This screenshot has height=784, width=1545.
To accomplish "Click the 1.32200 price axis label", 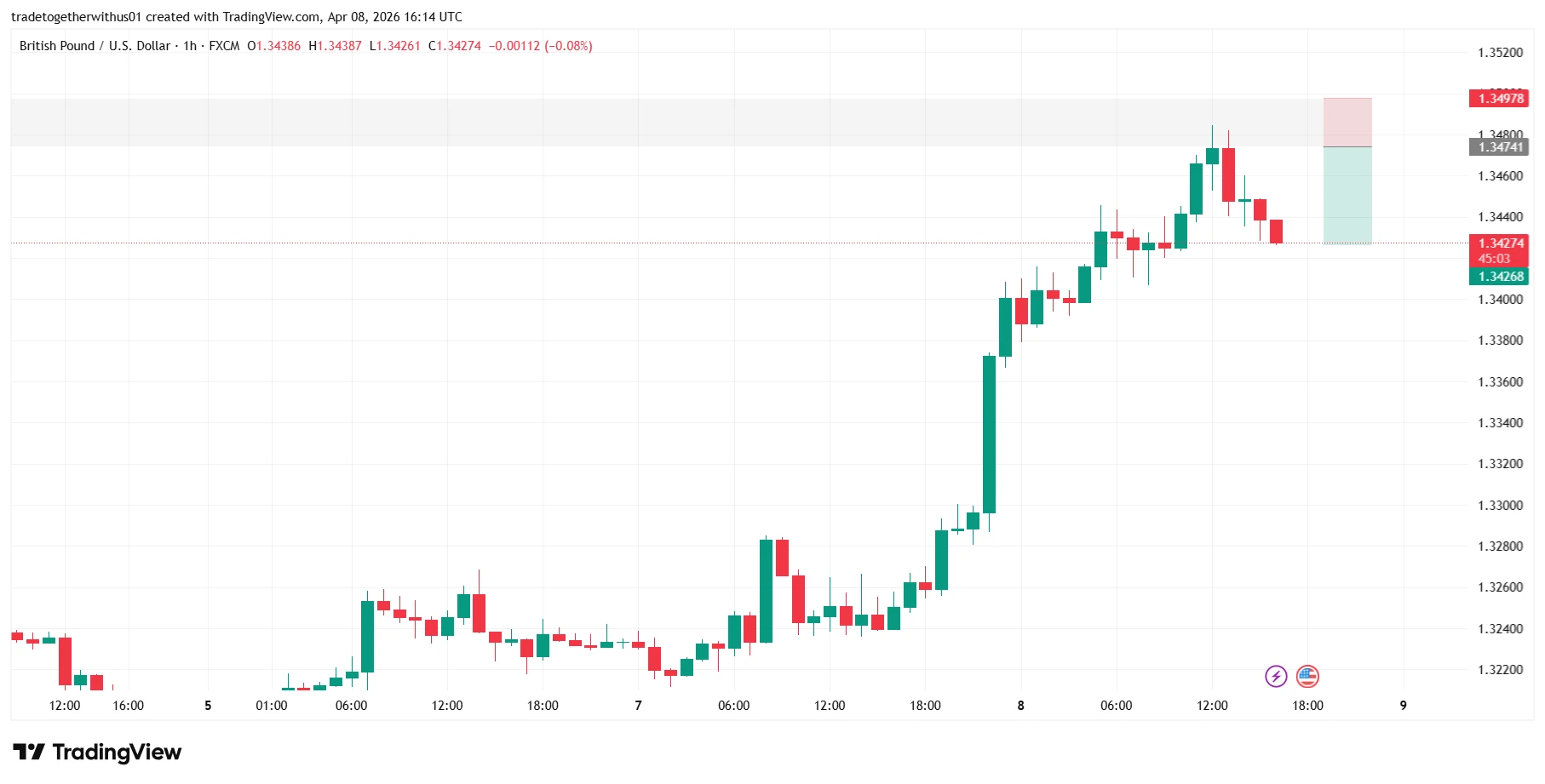I will click(x=1500, y=670).
